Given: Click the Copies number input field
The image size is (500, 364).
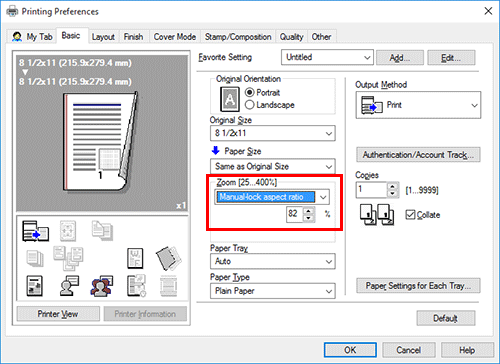Looking at the screenshot, I should pos(371,190).
